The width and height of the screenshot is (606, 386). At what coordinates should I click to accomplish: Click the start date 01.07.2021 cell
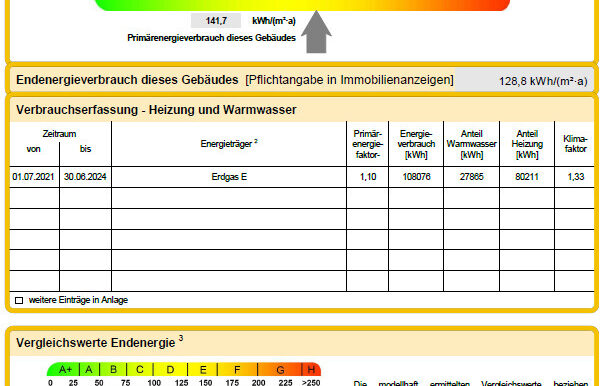[34, 177]
